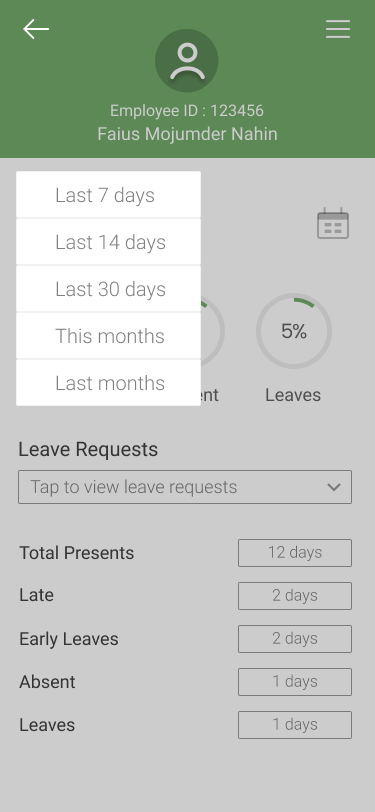Select Last 7 days option
This screenshot has height=812, width=375.
(x=108, y=195)
